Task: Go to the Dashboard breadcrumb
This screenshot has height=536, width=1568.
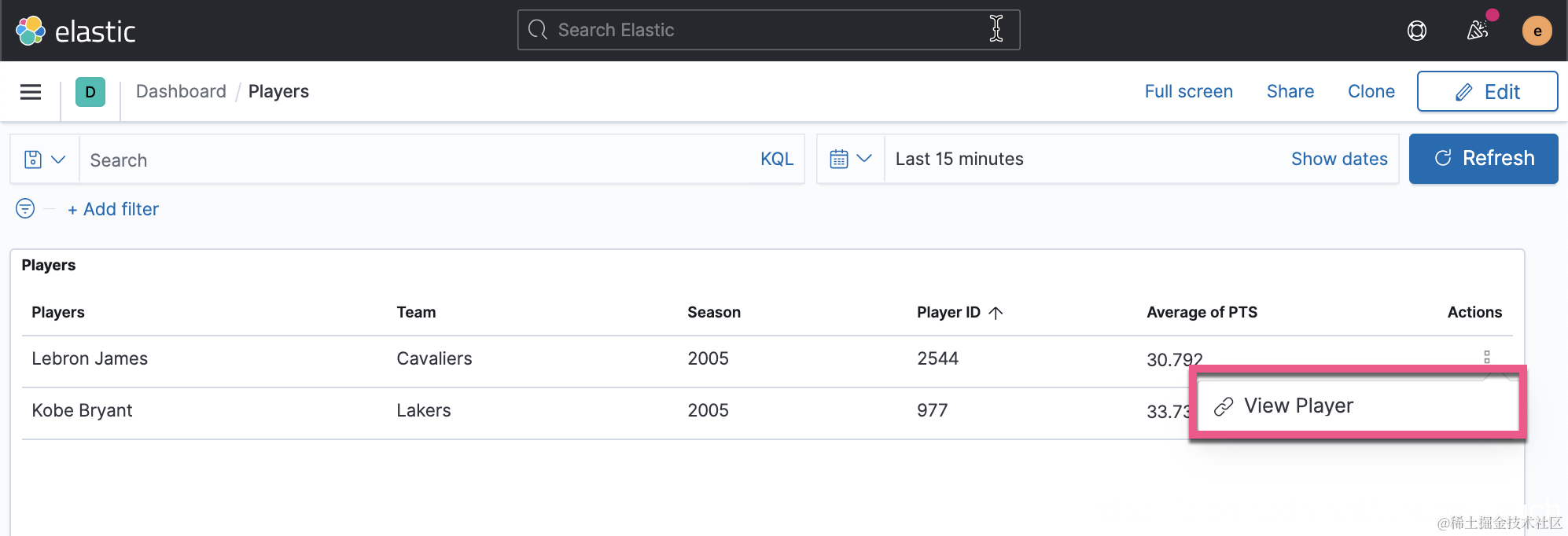Action: (181, 91)
